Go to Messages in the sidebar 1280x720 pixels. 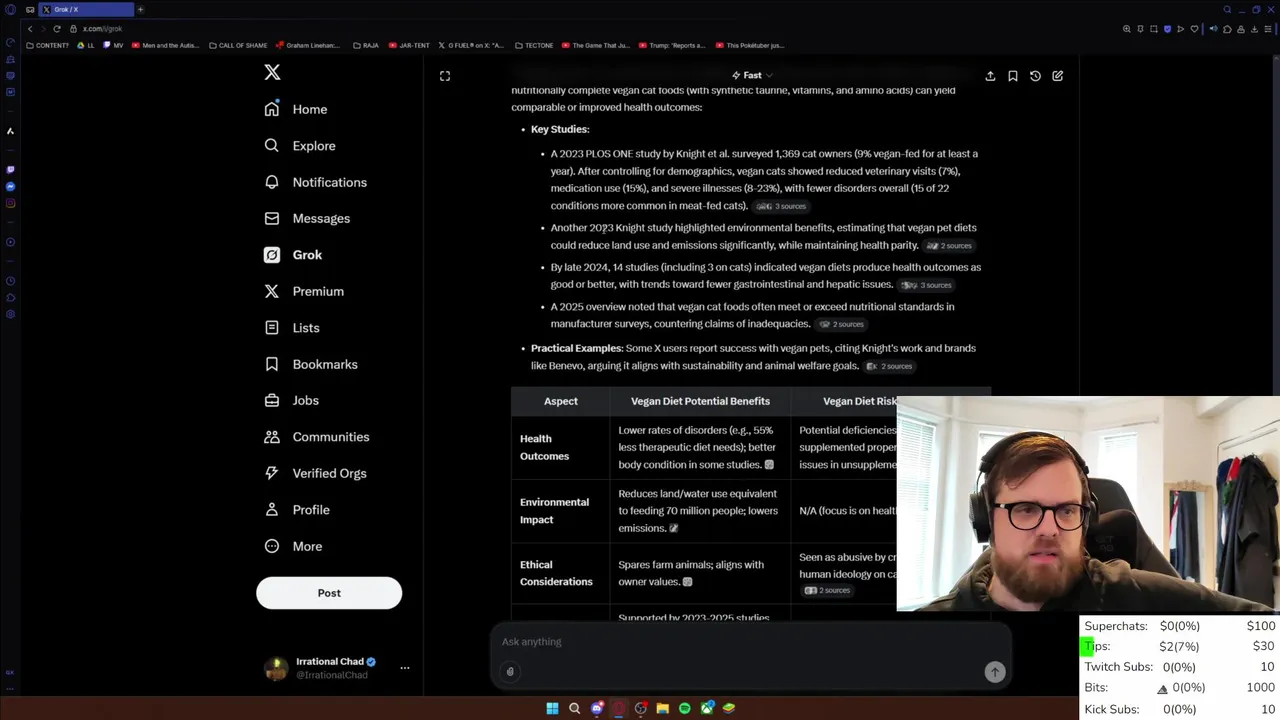click(307, 218)
